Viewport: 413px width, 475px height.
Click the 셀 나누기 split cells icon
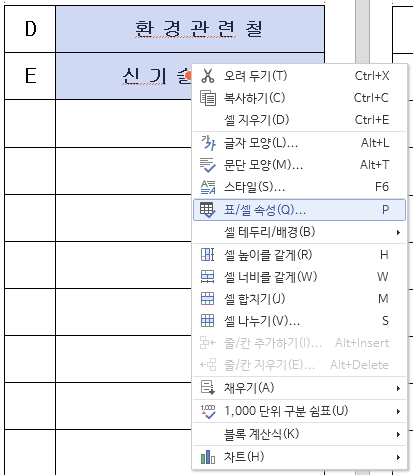(207, 321)
